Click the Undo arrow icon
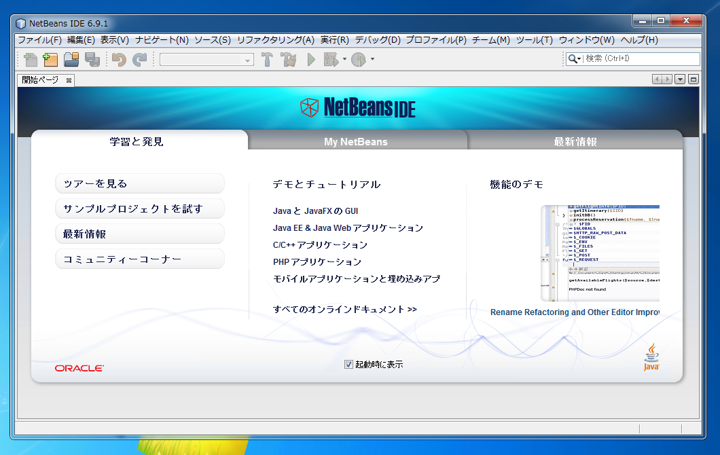 click(x=119, y=60)
